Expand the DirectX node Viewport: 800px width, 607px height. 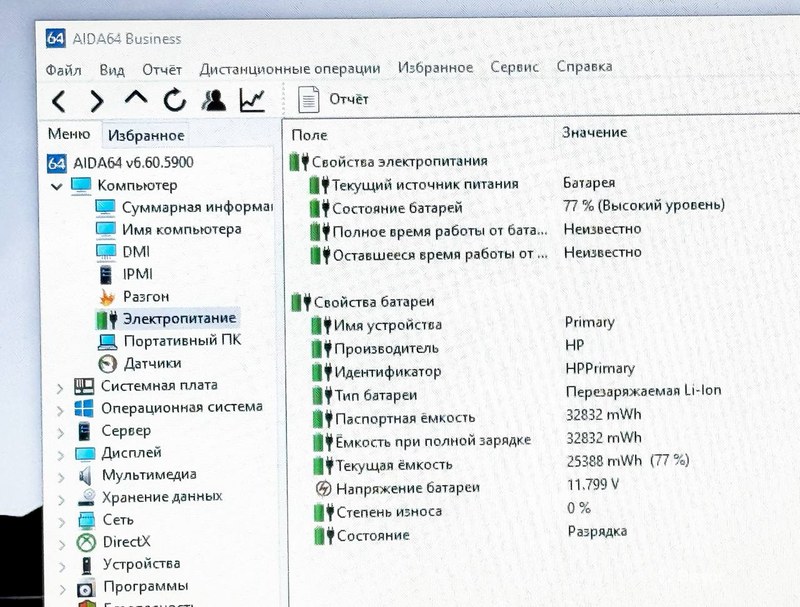point(62,545)
